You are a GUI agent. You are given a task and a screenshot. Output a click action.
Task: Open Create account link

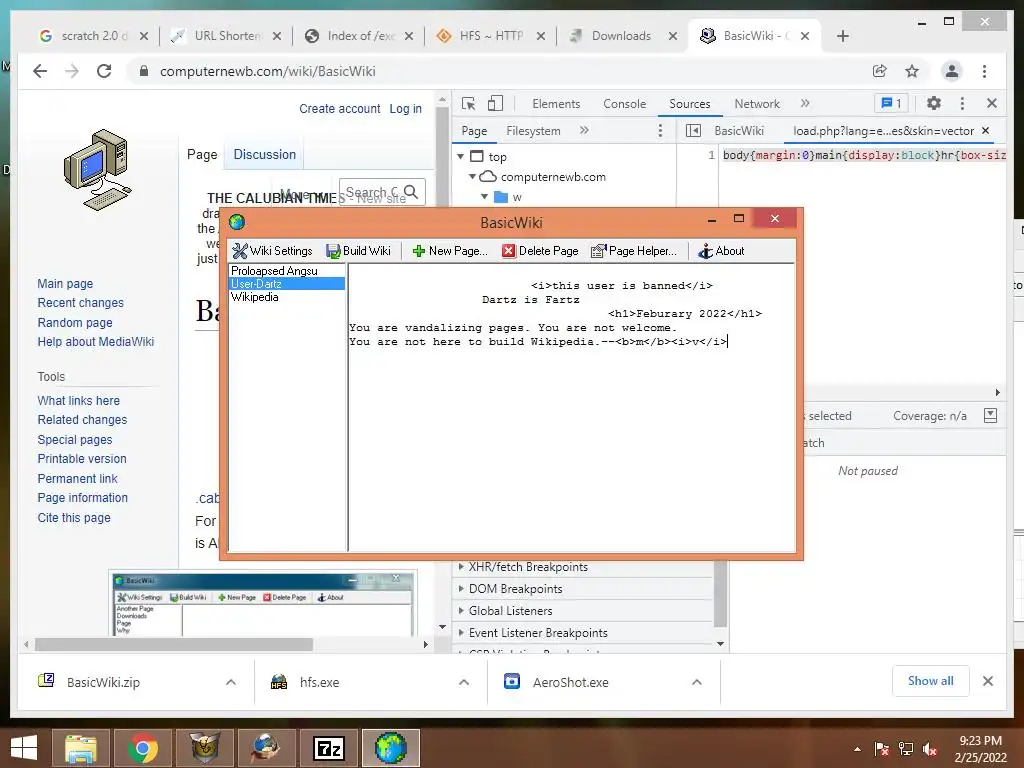point(340,108)
